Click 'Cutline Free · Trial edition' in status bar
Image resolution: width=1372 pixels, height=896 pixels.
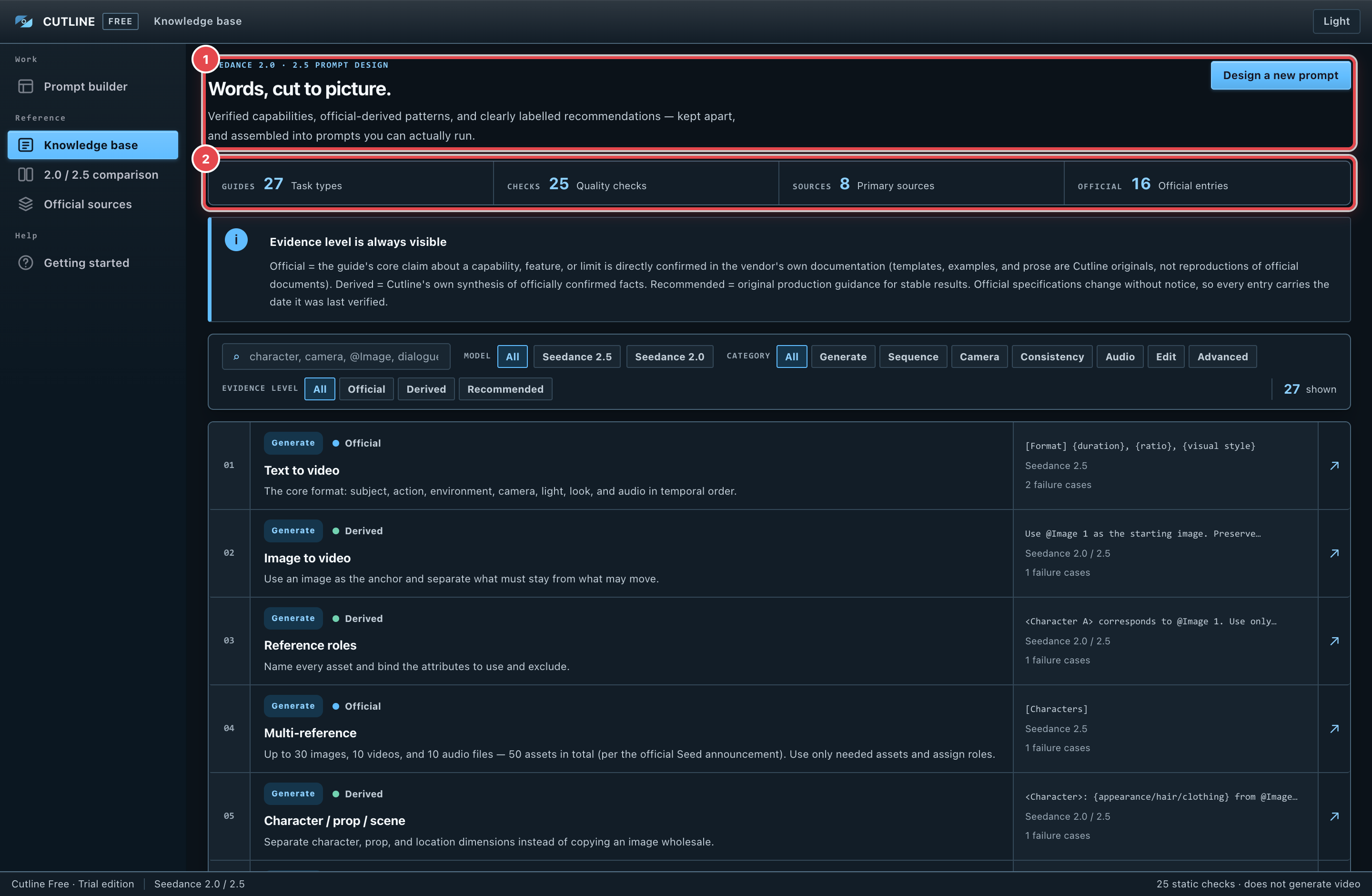click(x=72, y=884)
